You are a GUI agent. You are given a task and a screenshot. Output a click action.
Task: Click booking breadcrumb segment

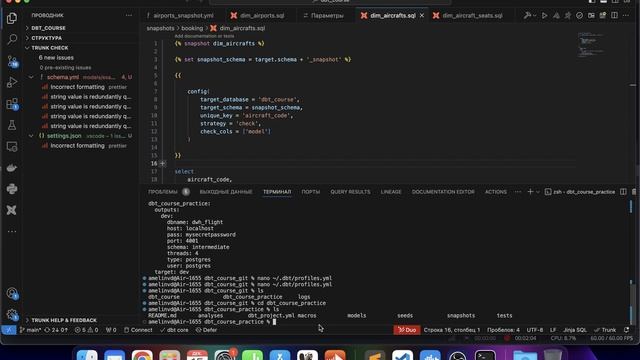point(192,28)
